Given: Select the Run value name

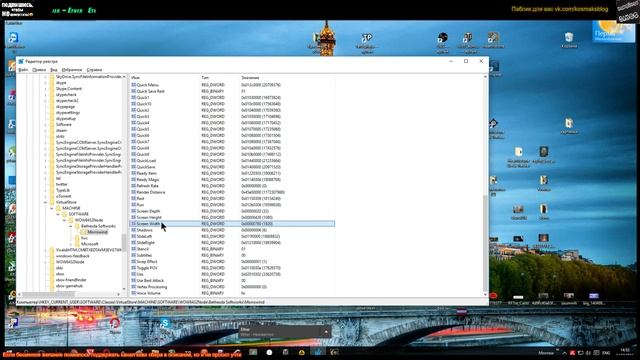Looking at the screenshot, I should point(140,204).
